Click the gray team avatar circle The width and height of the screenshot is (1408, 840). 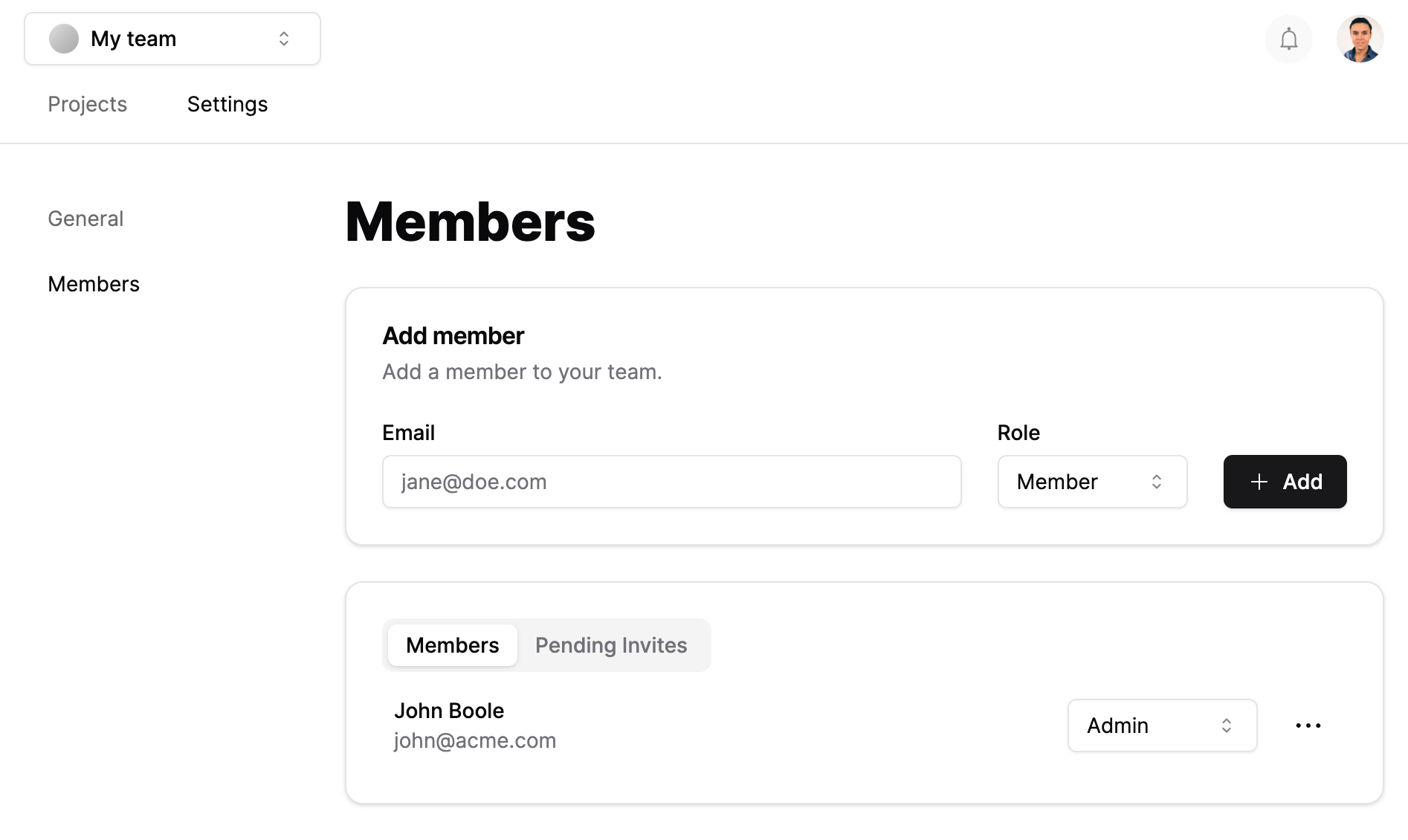click(64, 39)
